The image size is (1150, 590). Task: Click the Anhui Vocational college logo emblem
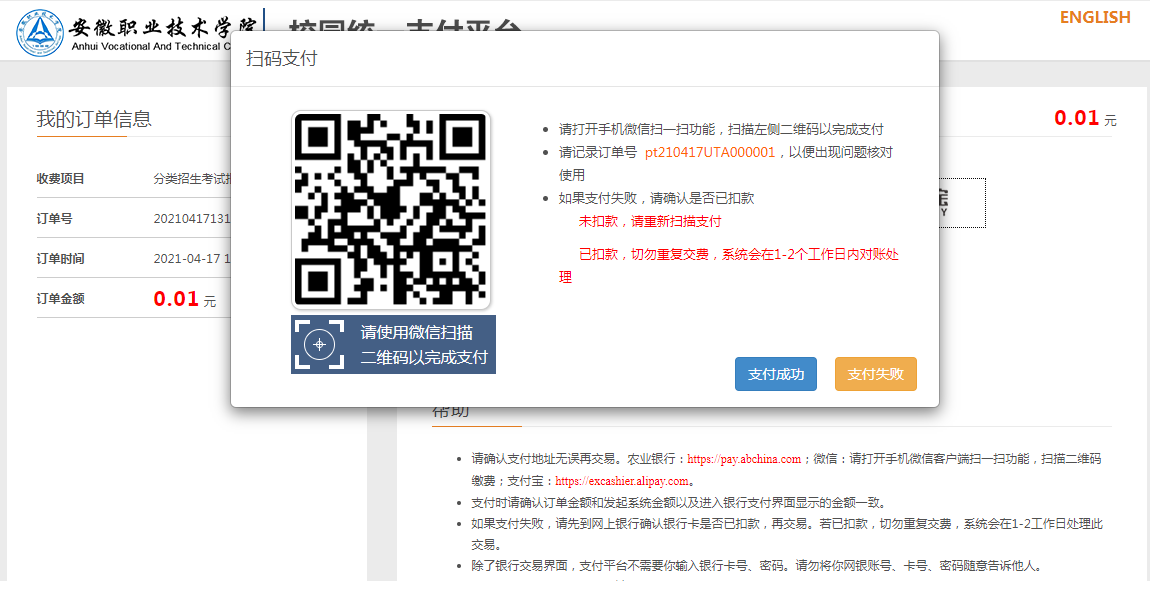pos(39,33)
